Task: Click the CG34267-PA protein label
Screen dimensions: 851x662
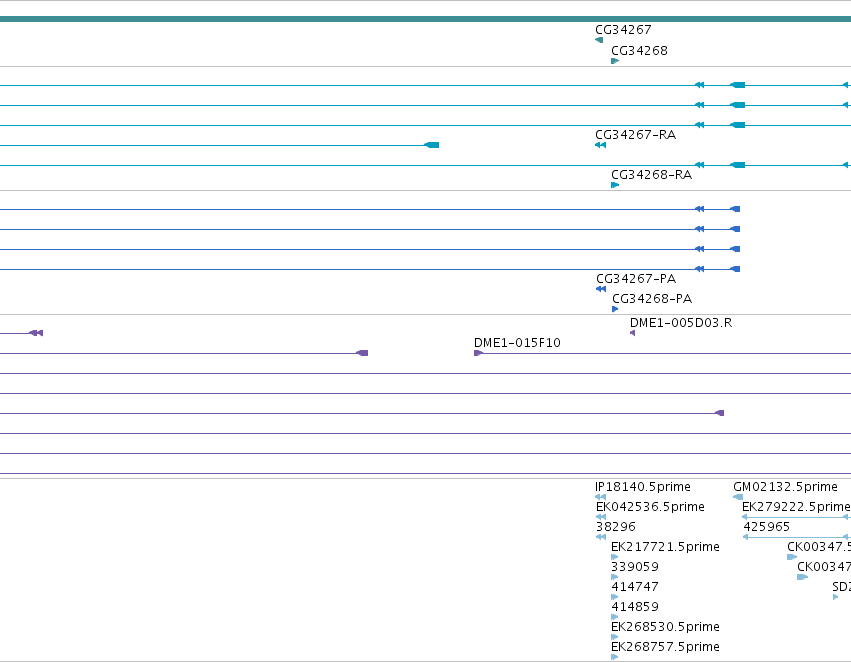Action: pos(636,279)
